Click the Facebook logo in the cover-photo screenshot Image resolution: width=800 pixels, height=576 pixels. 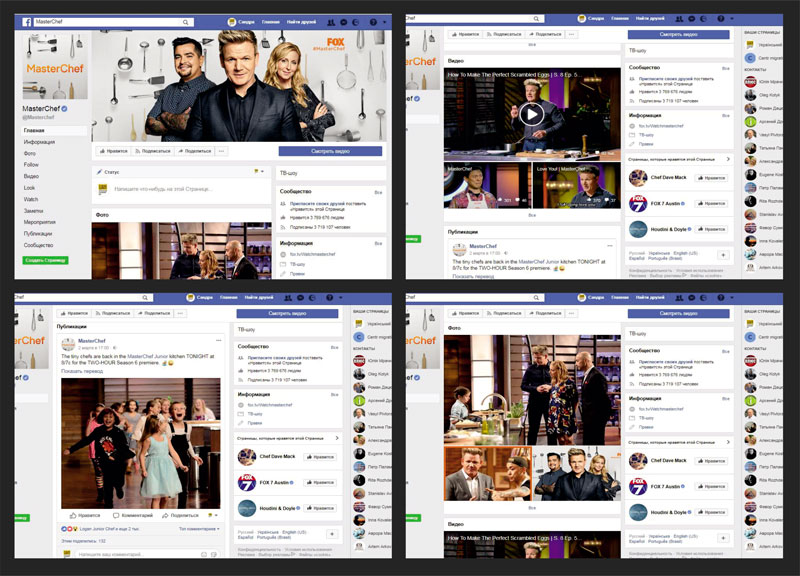[x=27, y=22]
